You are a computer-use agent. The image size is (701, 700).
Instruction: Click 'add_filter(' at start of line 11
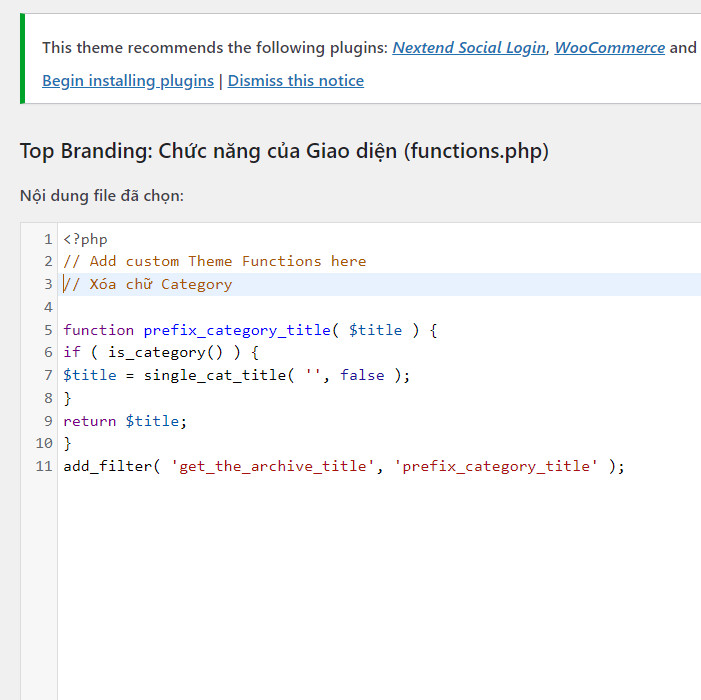click(x=112, y=466)
